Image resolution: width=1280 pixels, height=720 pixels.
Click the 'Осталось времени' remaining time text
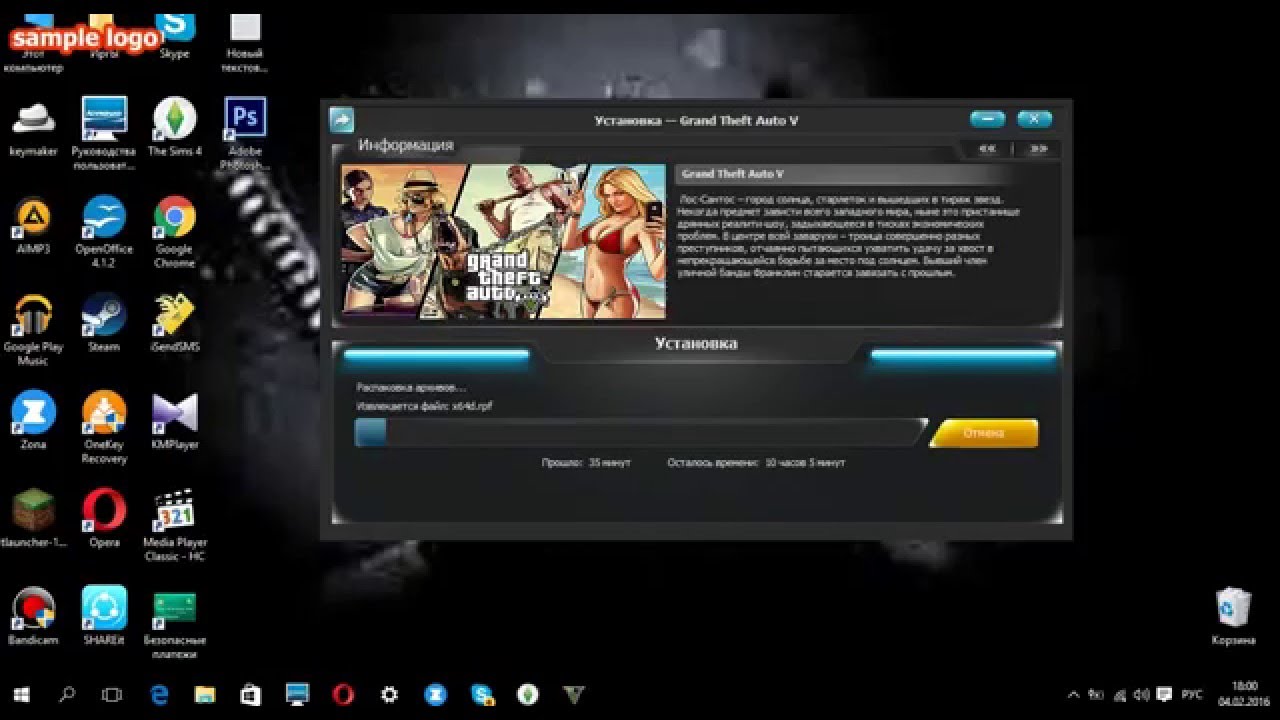tap(756, 463)
